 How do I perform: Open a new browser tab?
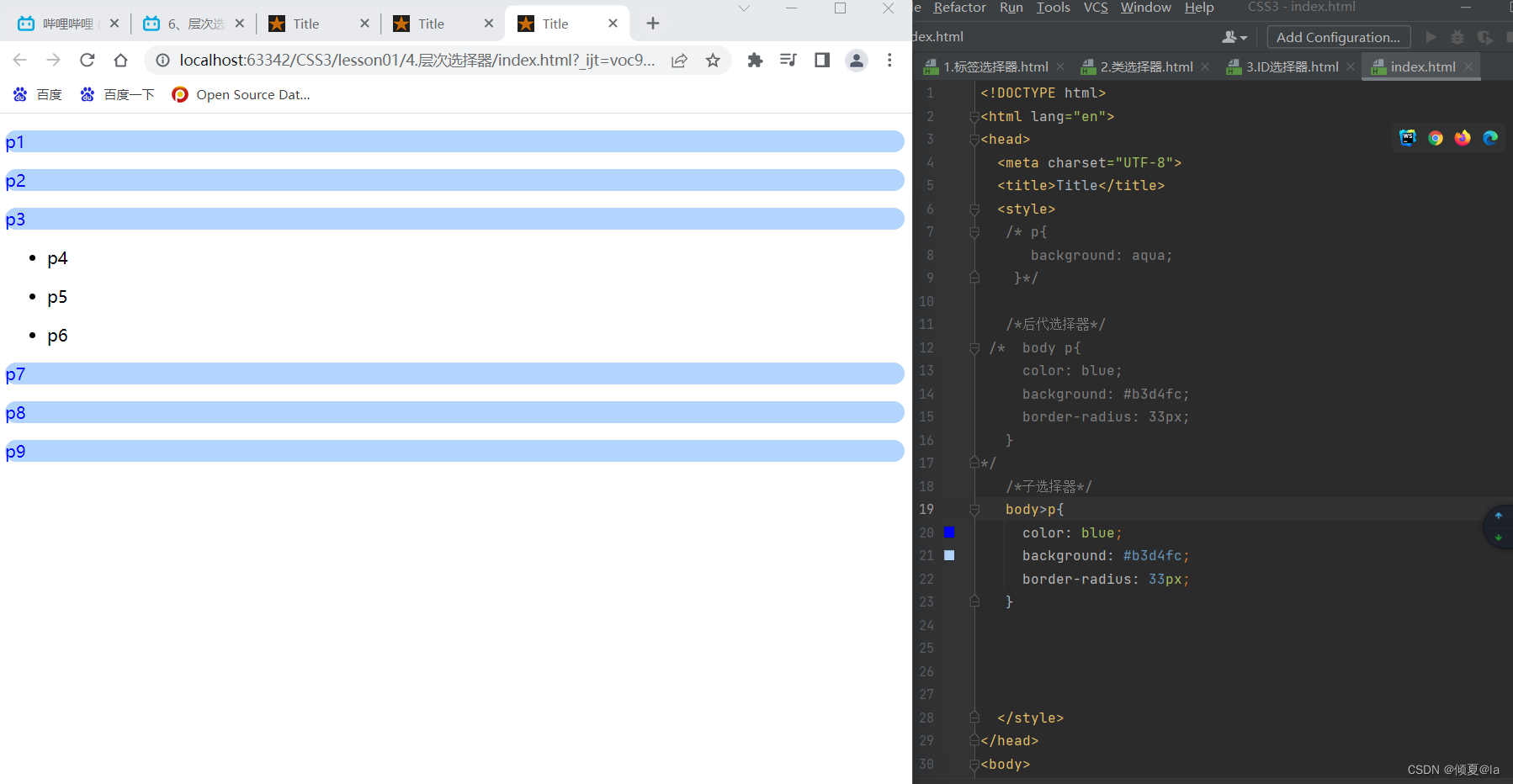click(653, 24)
